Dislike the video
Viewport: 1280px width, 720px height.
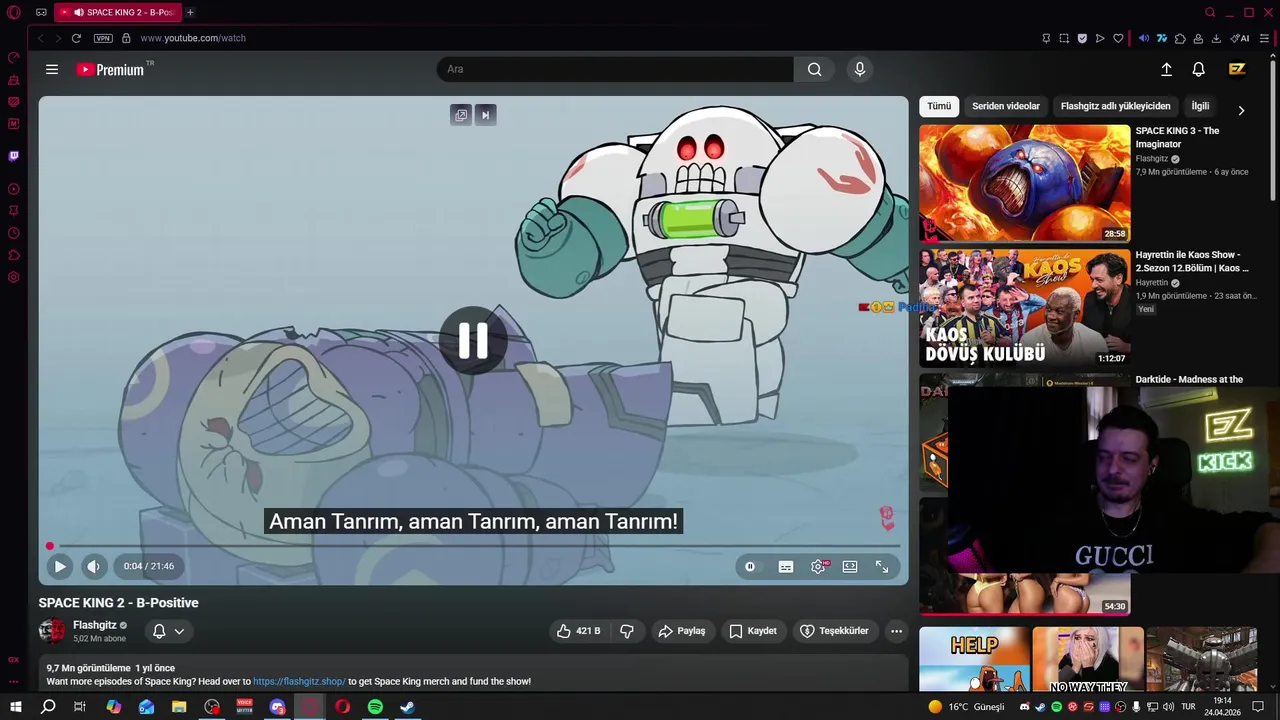tap(627, 631)
